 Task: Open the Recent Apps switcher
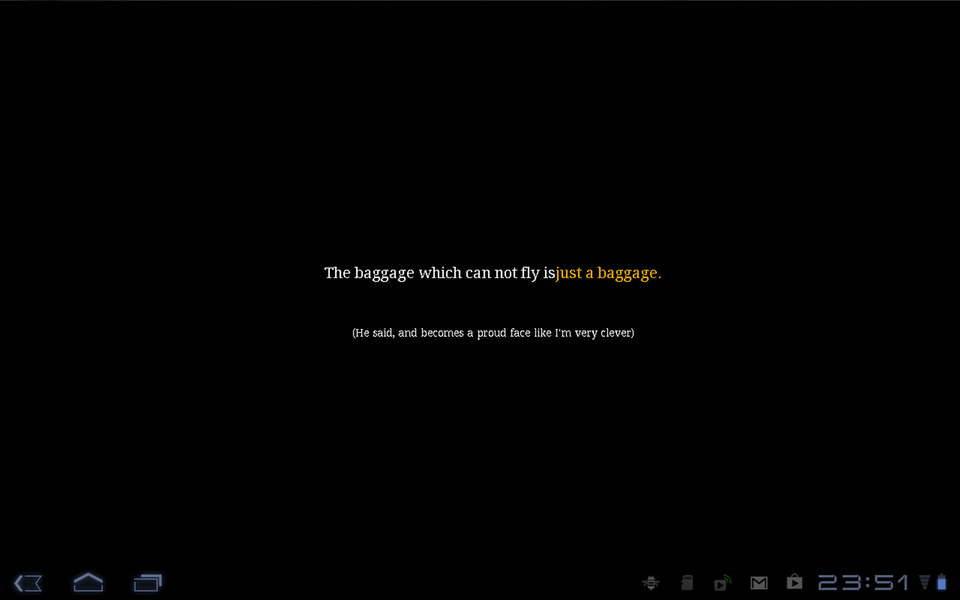click(x=148, y=582)
